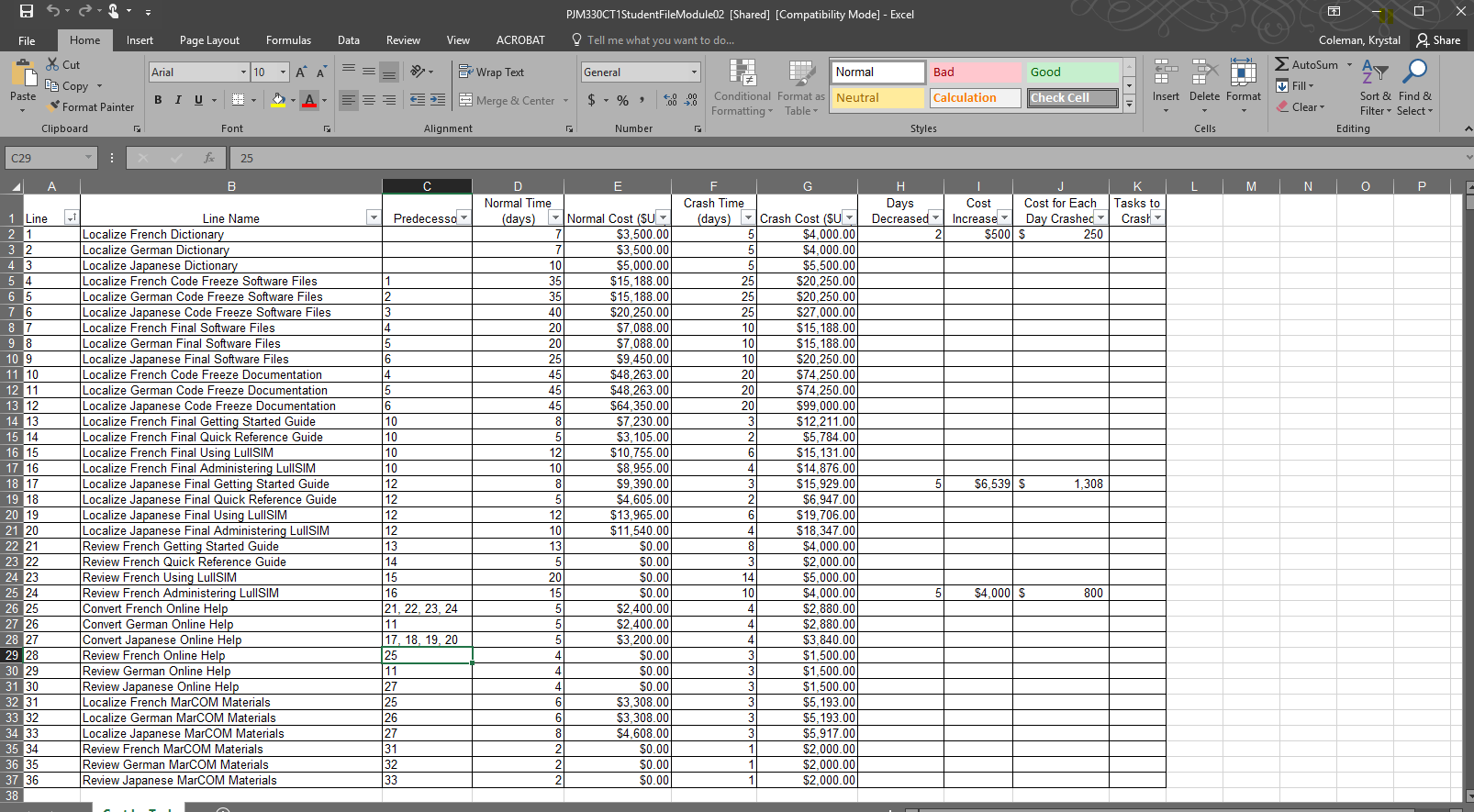Click the Insert cells icon
The height and width of the screenshot is (812, 1474).
[1166, 73]
